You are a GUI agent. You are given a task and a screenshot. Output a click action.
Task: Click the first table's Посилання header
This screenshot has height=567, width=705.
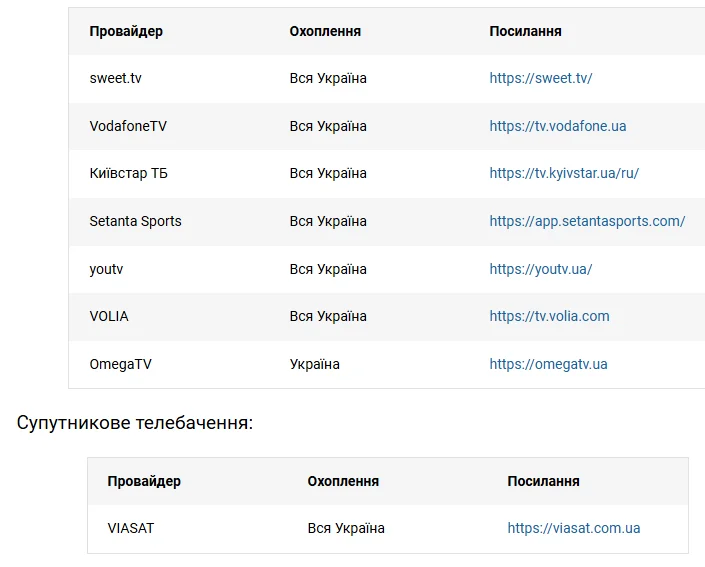pyautogui.click(x=525, y=31)
